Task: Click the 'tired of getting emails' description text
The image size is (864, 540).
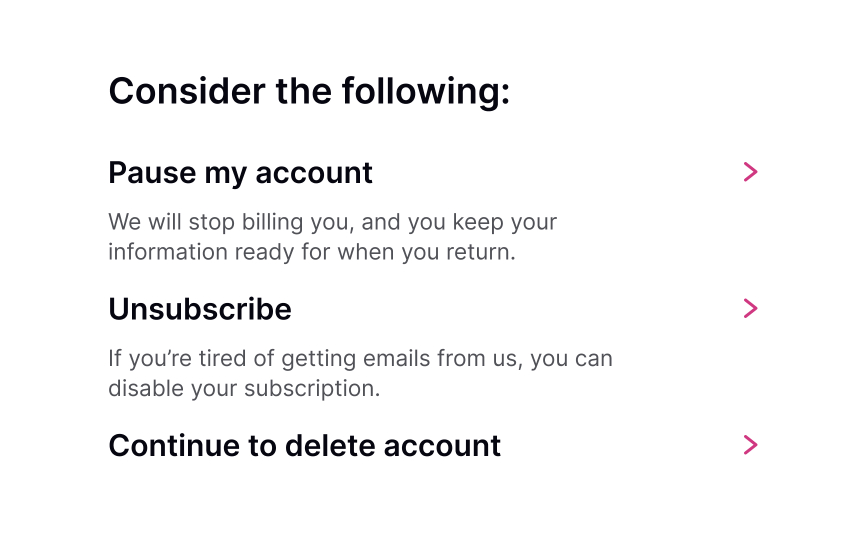Action: 360,358
